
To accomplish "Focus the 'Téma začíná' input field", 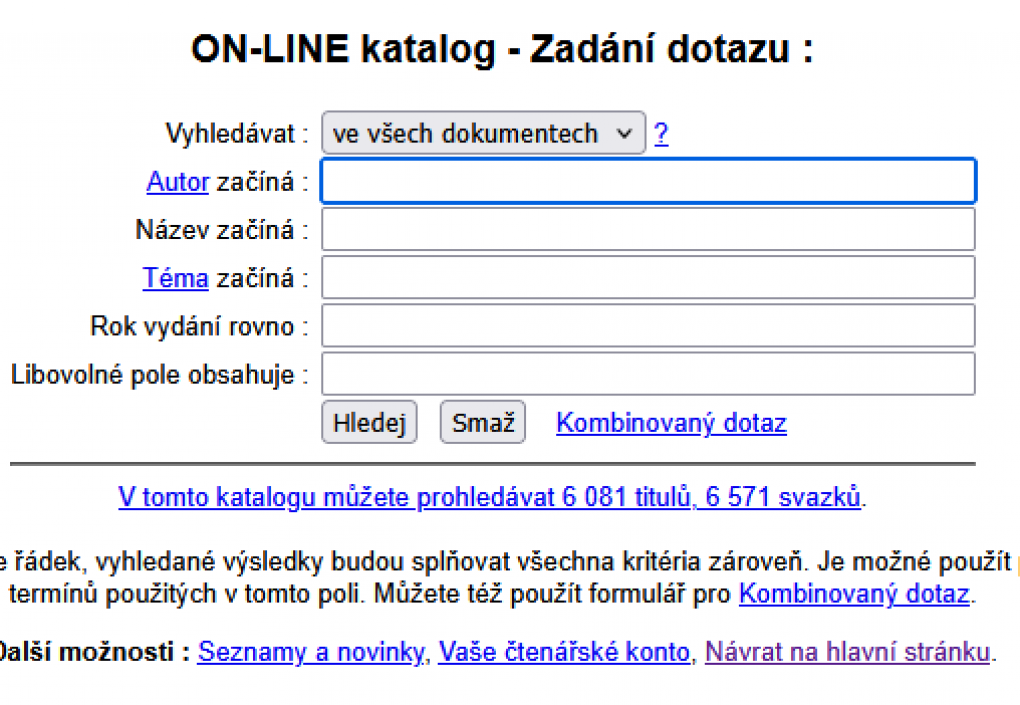I will coord(649,277).
